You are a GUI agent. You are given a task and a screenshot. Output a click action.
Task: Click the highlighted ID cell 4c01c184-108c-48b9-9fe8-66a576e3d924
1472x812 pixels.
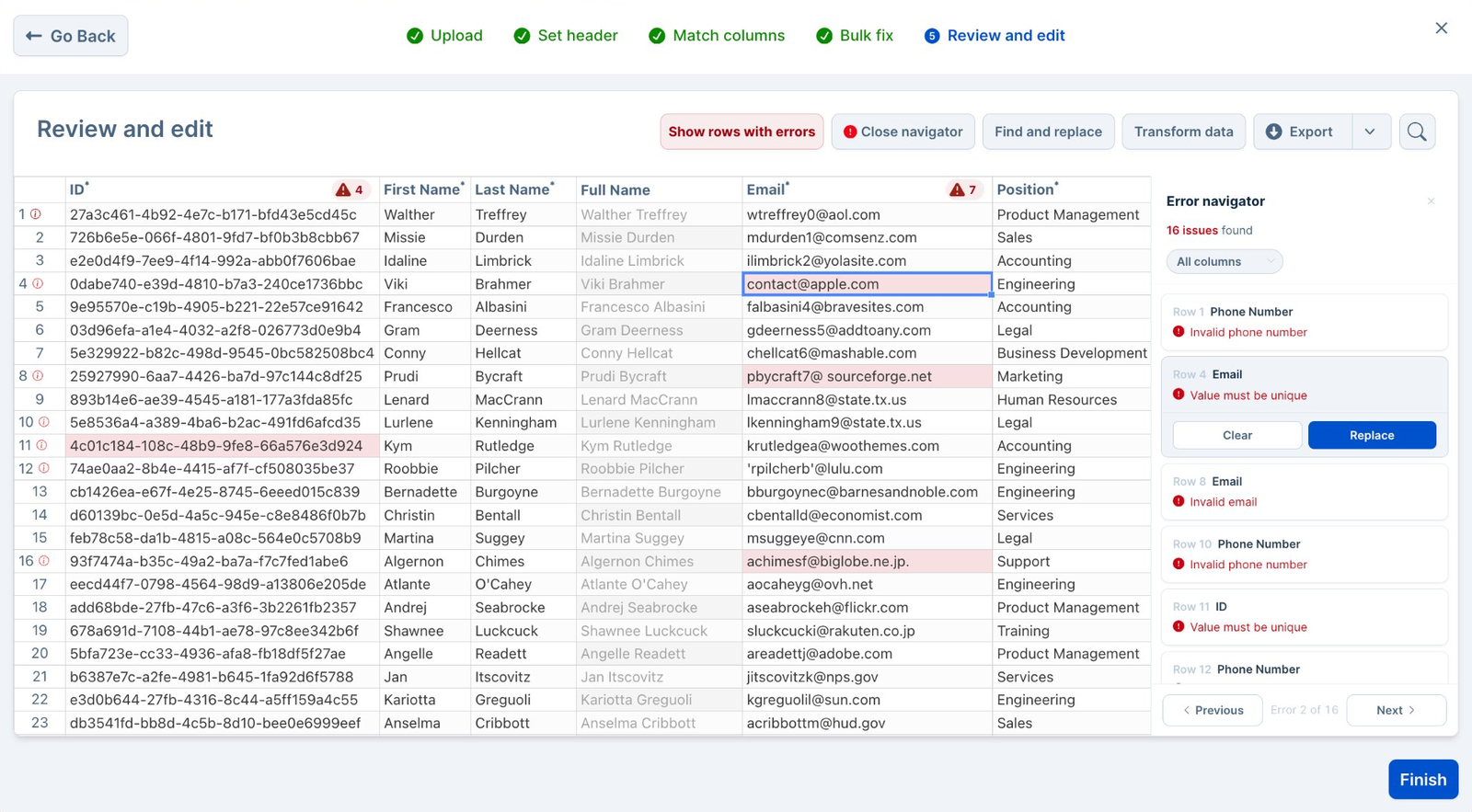pos(222,445)
